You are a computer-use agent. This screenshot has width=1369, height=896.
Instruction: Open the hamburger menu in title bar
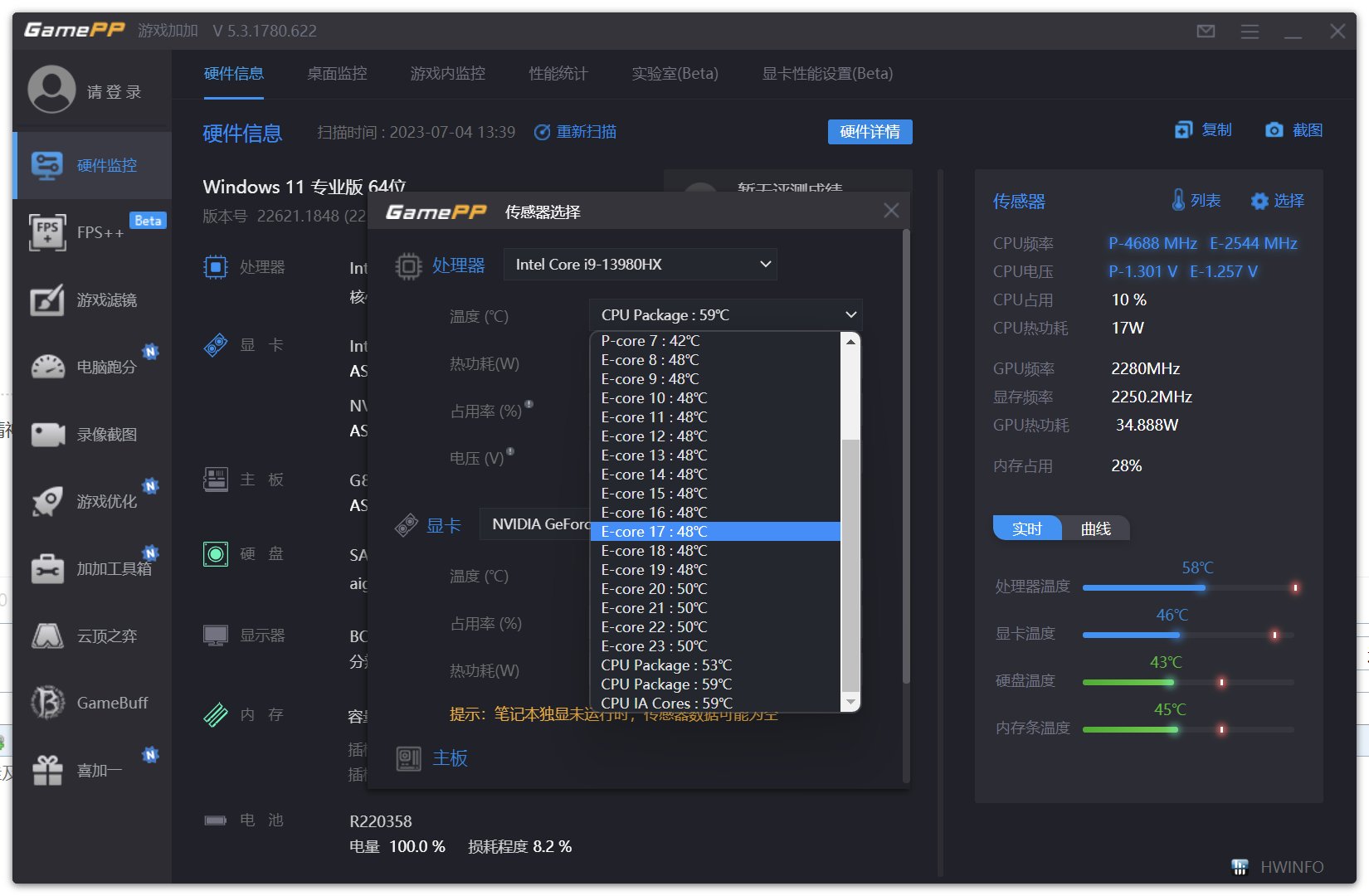pyautogui.click(x=1250, y=31)
